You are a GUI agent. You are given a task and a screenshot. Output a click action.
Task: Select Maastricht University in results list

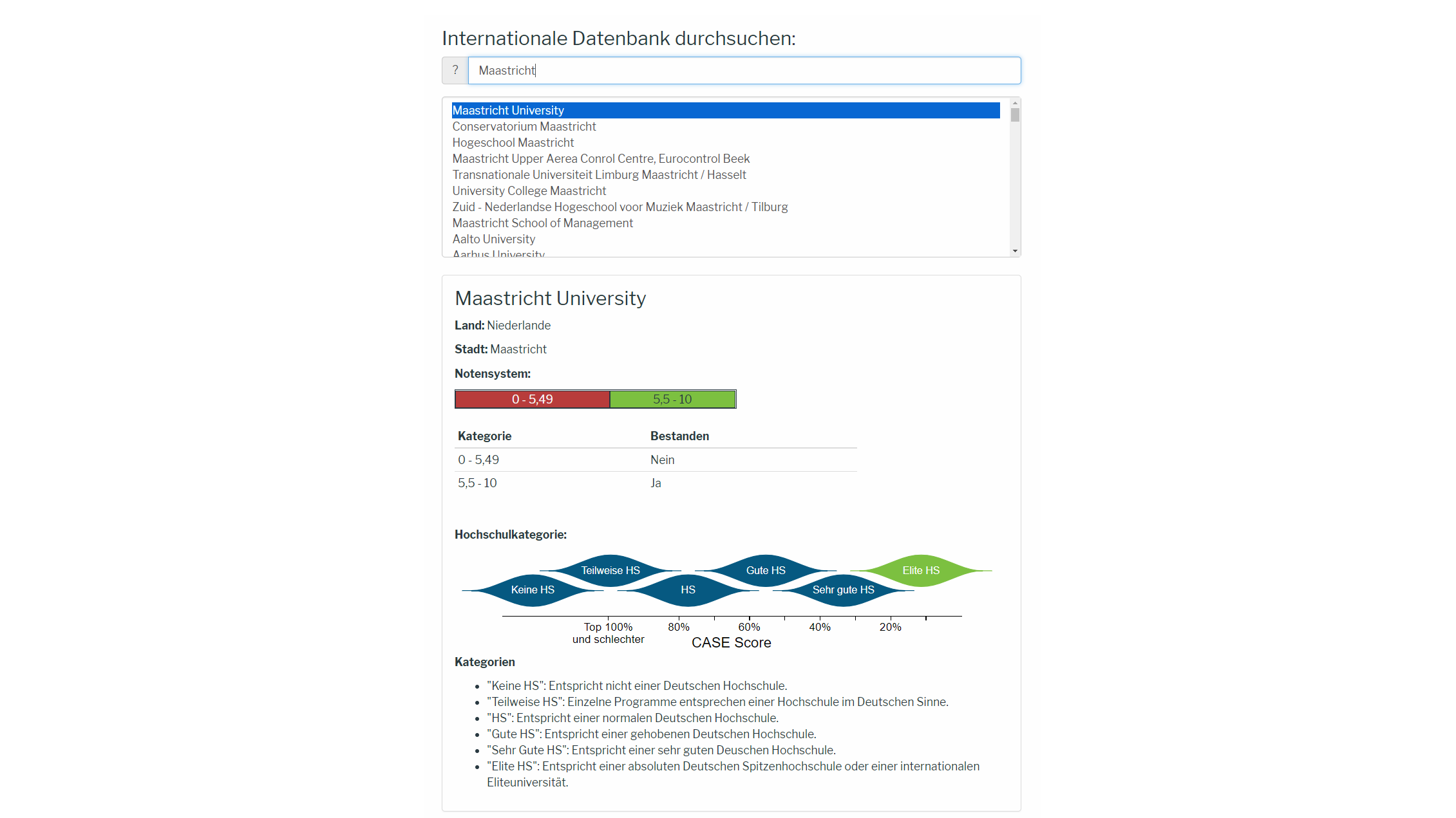click(x=726, y=110)
